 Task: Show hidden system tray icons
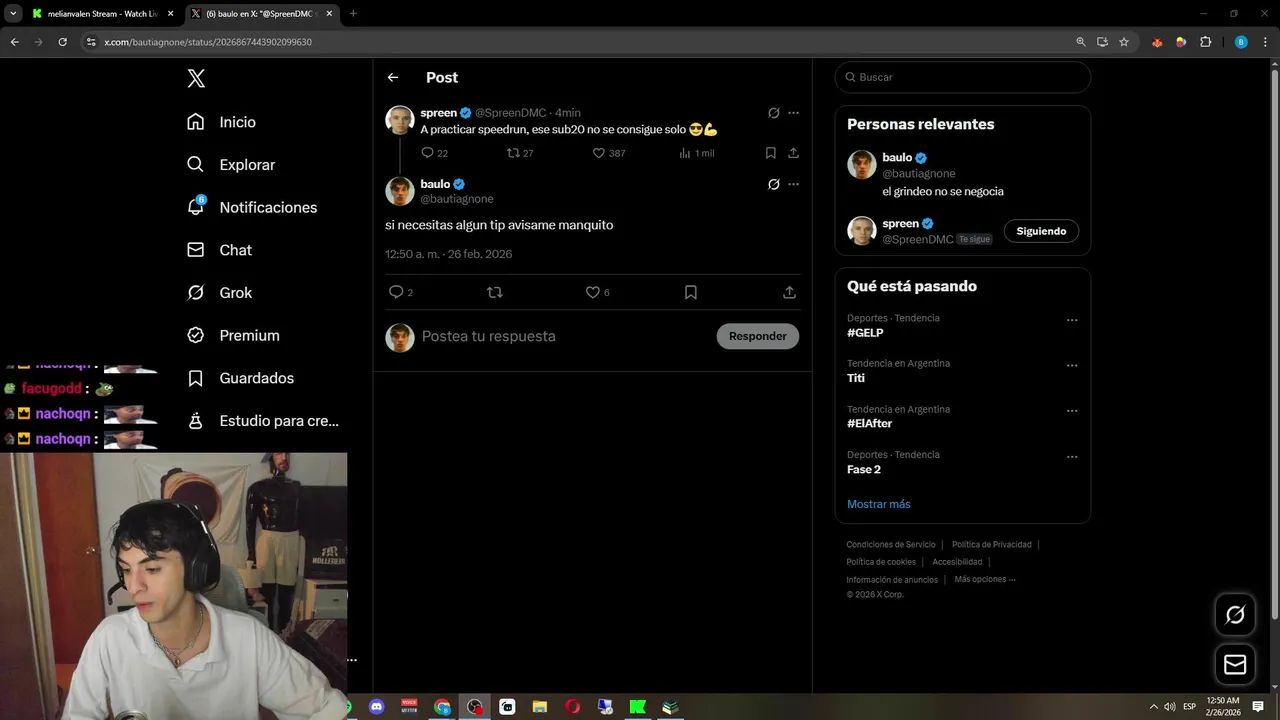pyautogui.click(x=1153, y=707)
